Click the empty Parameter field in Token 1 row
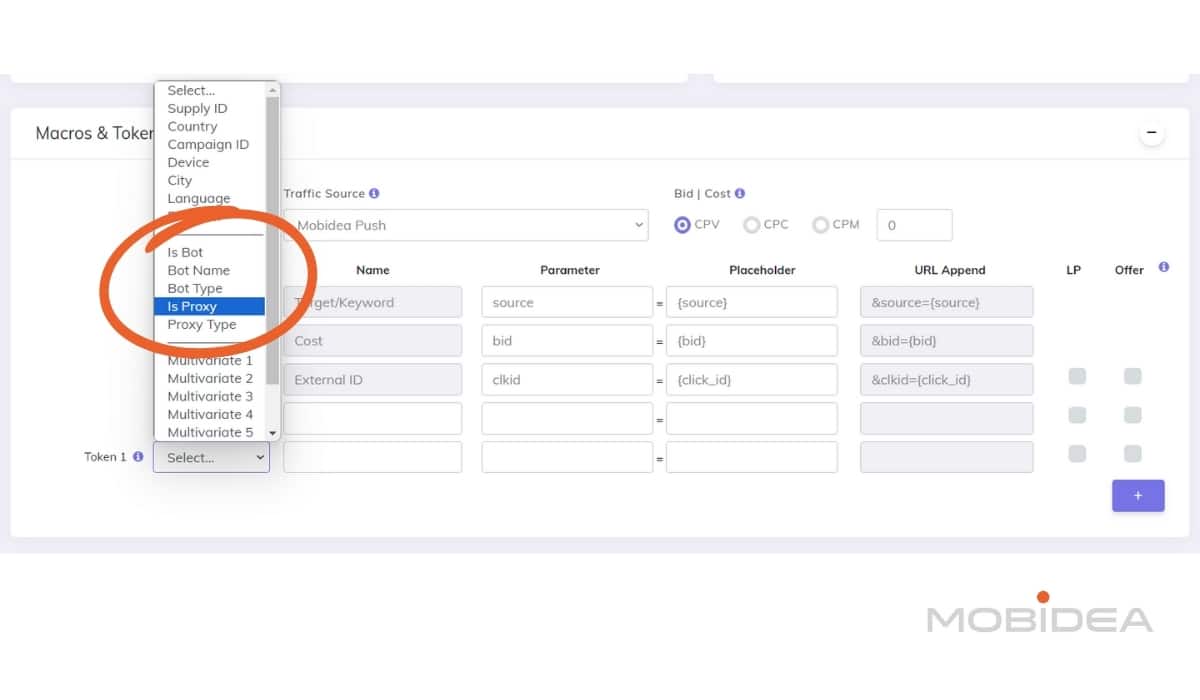Image resolution: width=1200 pixels, height=700 pixels. 567,457
